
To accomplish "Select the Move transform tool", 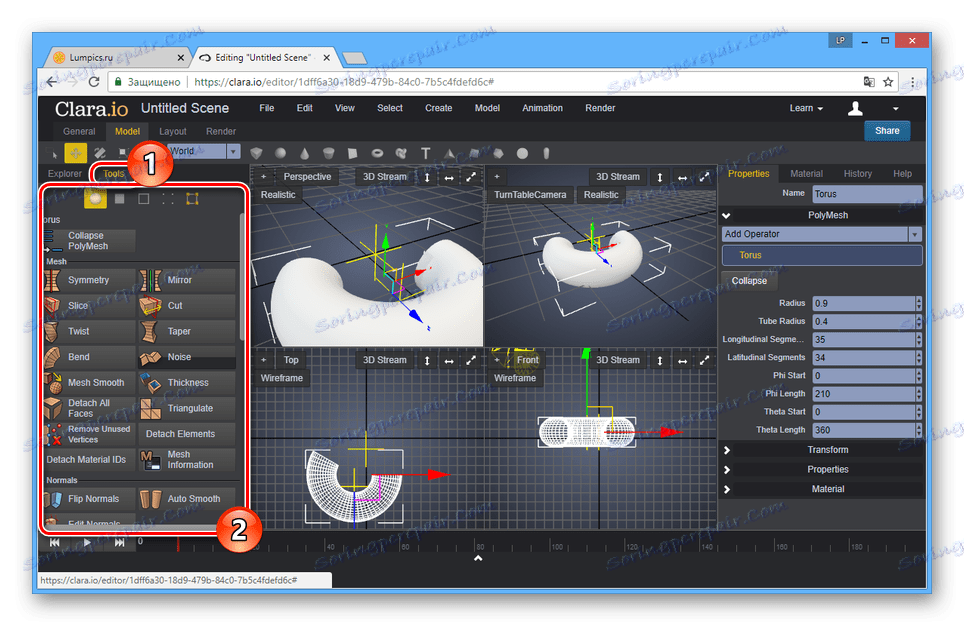I will (76, 153).
